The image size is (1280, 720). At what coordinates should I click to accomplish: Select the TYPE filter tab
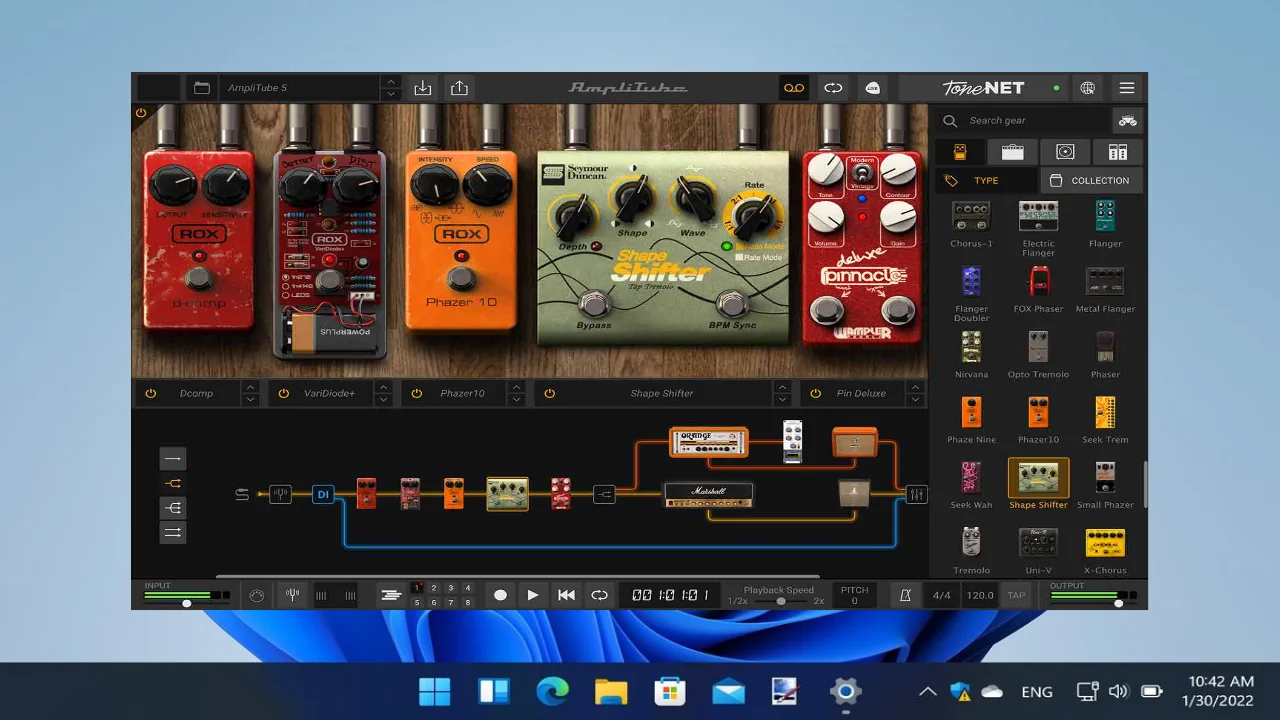point(986,181)
